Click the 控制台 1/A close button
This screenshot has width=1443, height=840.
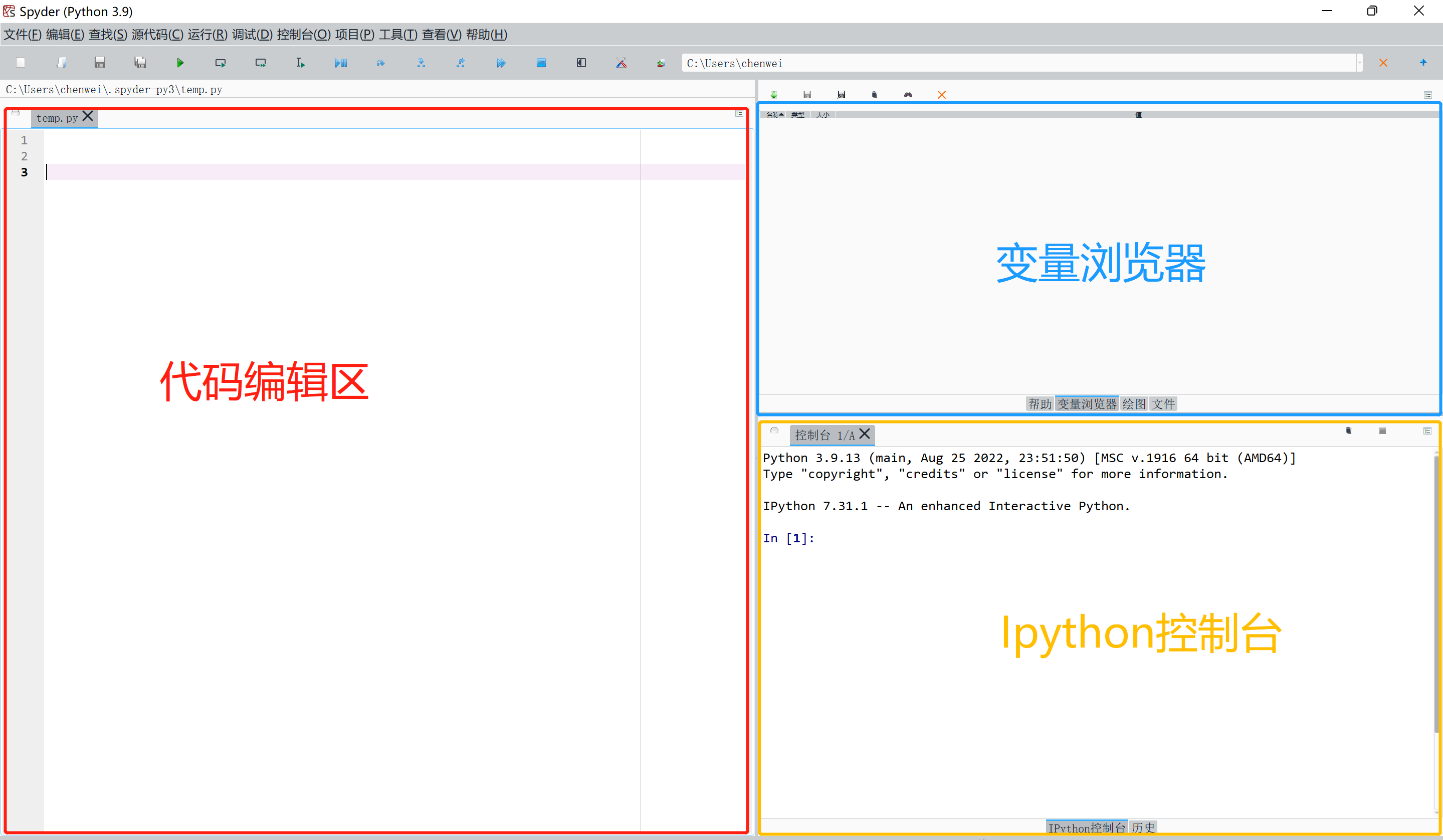click(869, 434)
